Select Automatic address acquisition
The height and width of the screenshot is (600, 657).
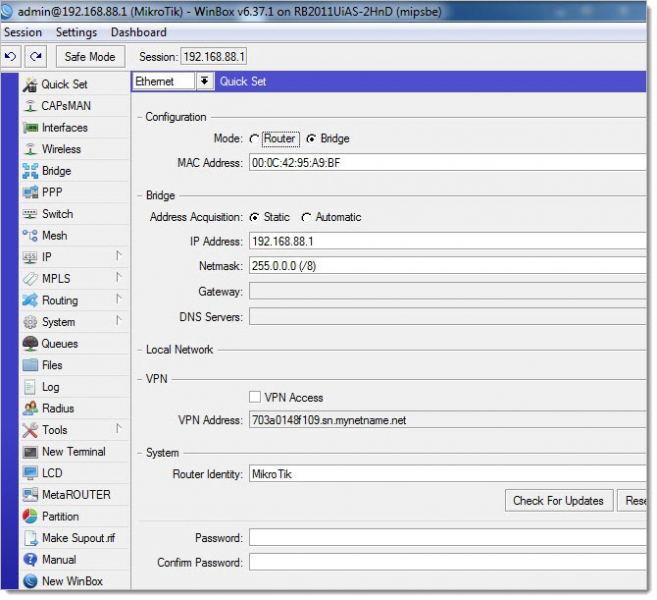pyautogui.click(x=306, y=217)
